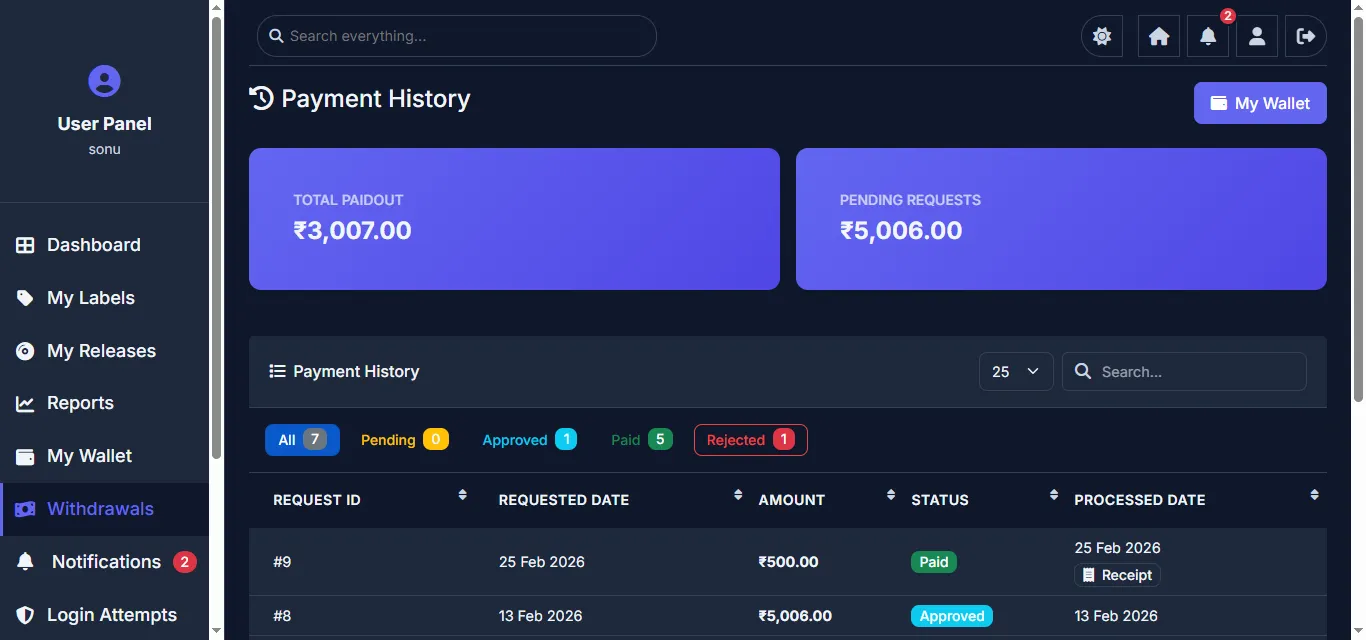Select the Paid filter tab

click(x=641, y=440)
